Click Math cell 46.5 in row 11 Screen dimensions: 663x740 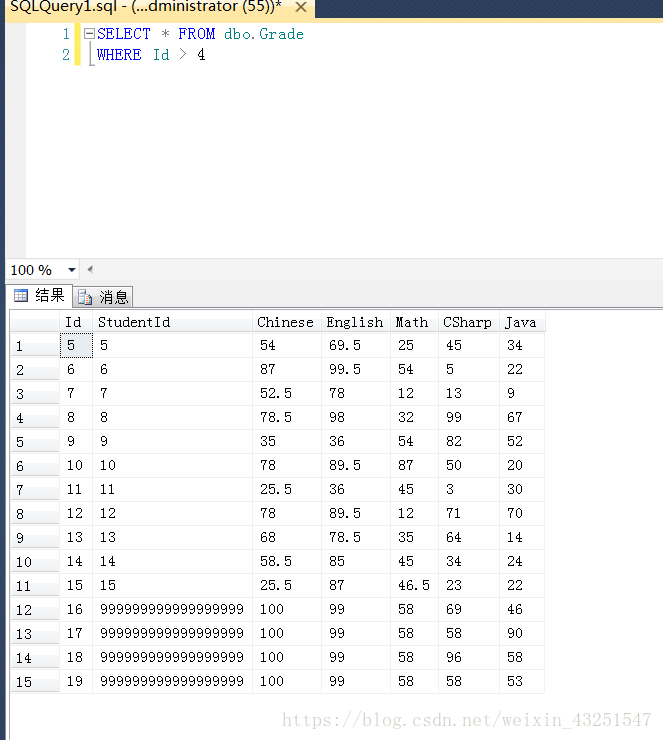point(414,586)
